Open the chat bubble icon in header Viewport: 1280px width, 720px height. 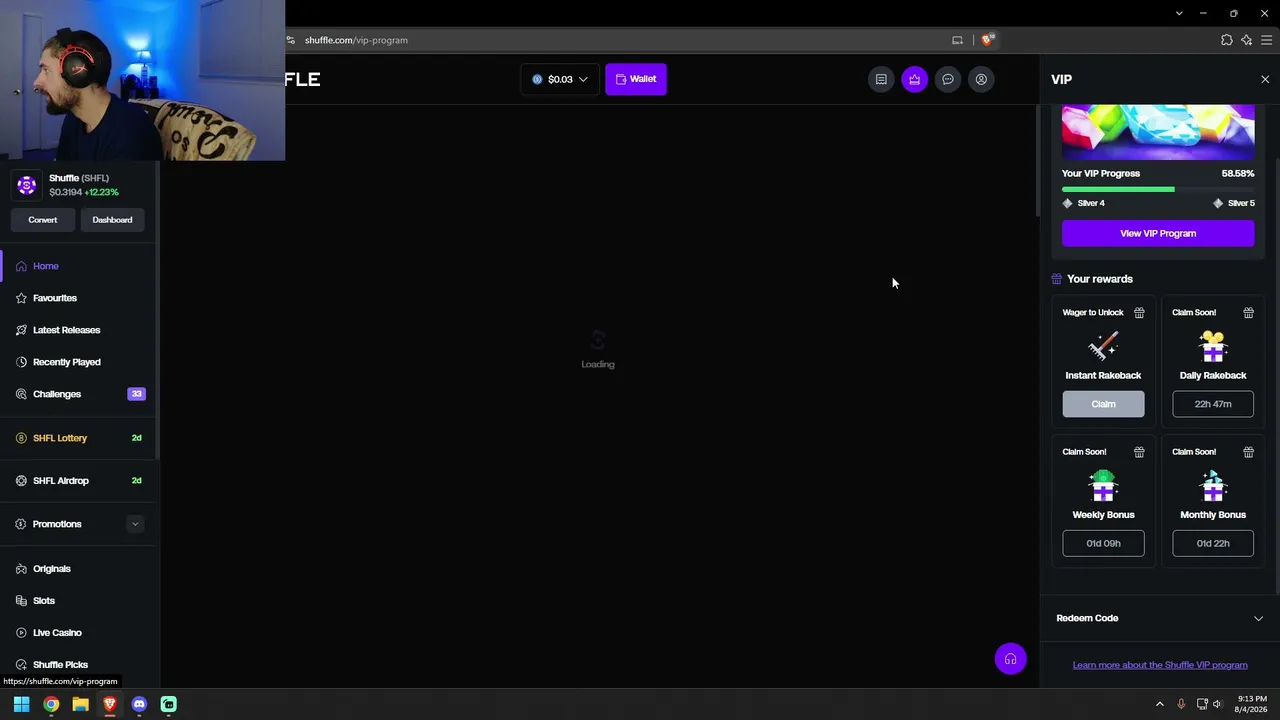[948, 79]
